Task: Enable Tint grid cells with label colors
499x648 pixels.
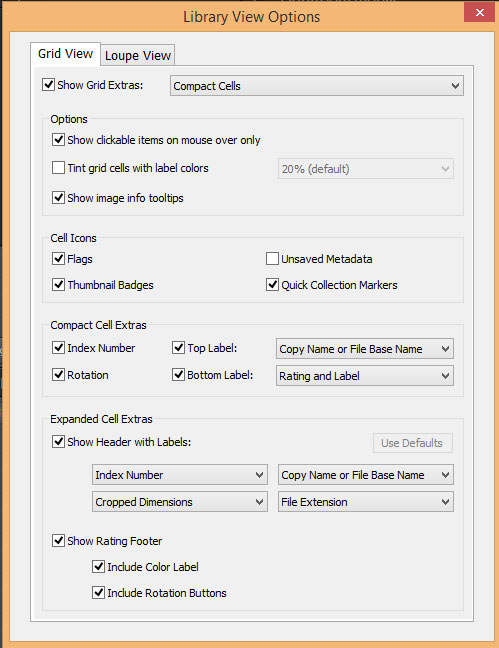Action: 58,168
